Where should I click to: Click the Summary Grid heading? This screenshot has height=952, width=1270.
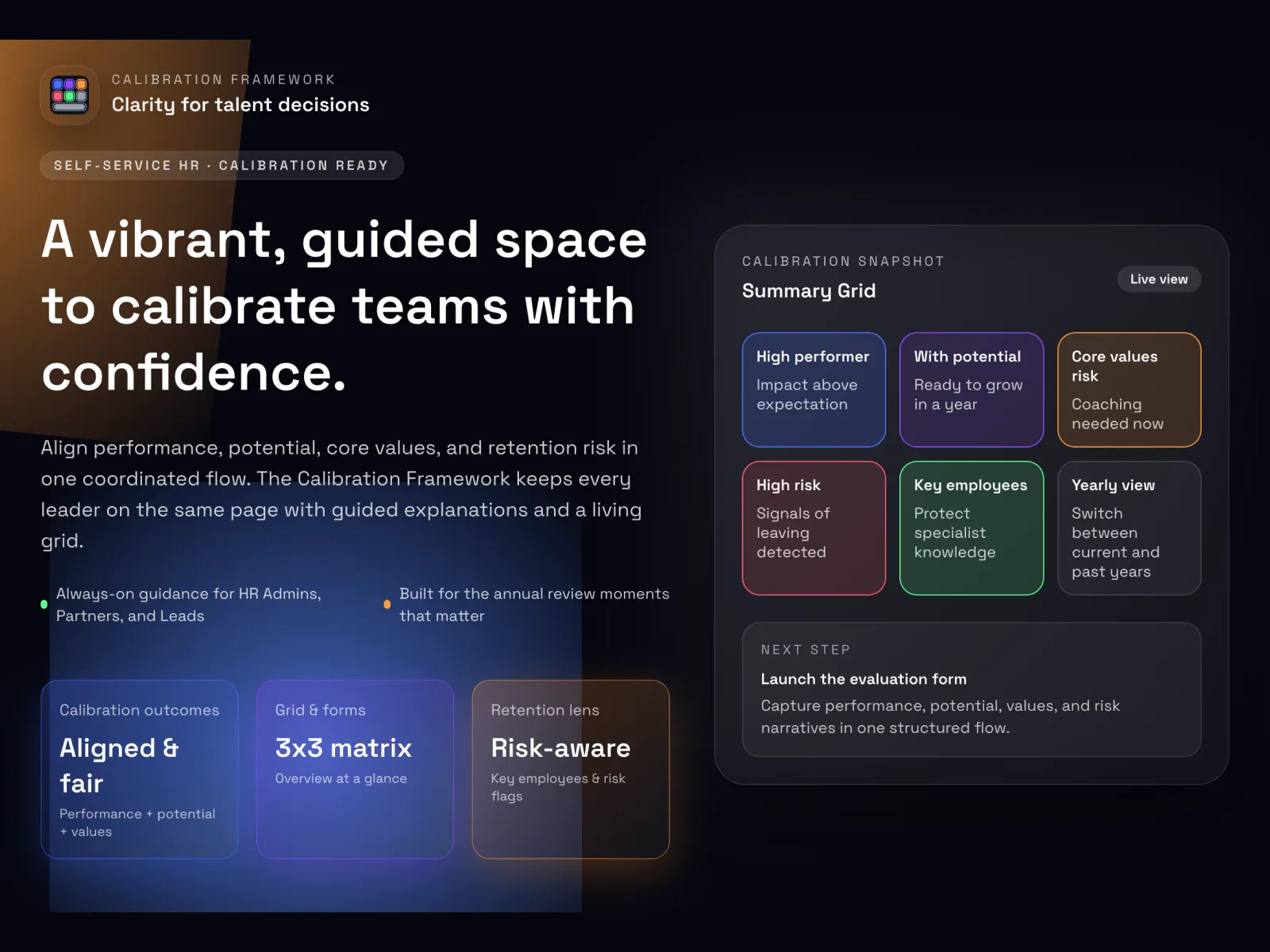click(808, 291)
